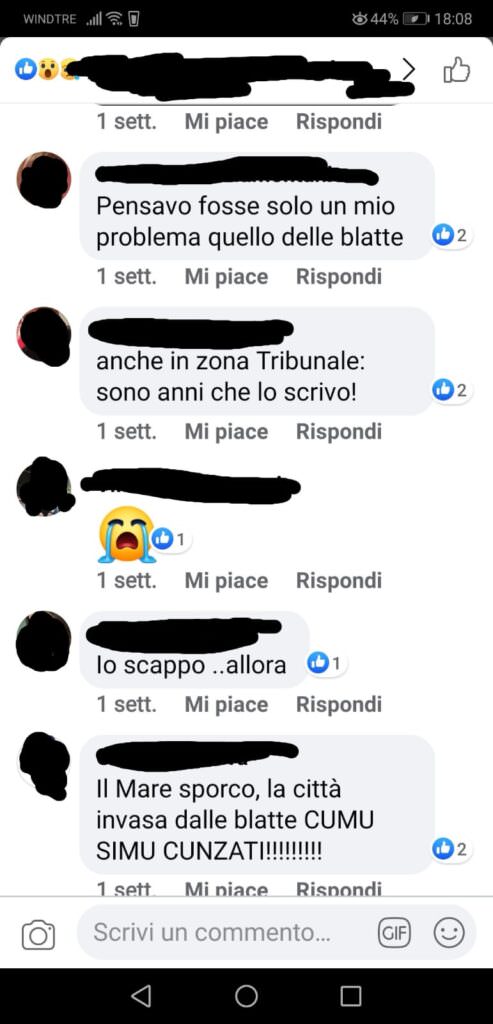The image size is (493, 1024).
Task: Open the GIF picker button
Action: point(394,933)
